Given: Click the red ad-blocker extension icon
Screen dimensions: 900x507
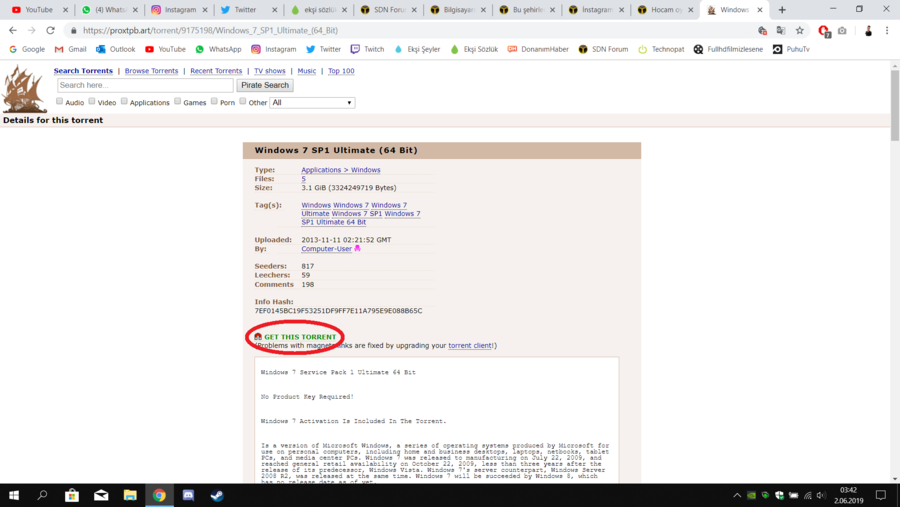Looking at the screenshot, I should point(824,31).
